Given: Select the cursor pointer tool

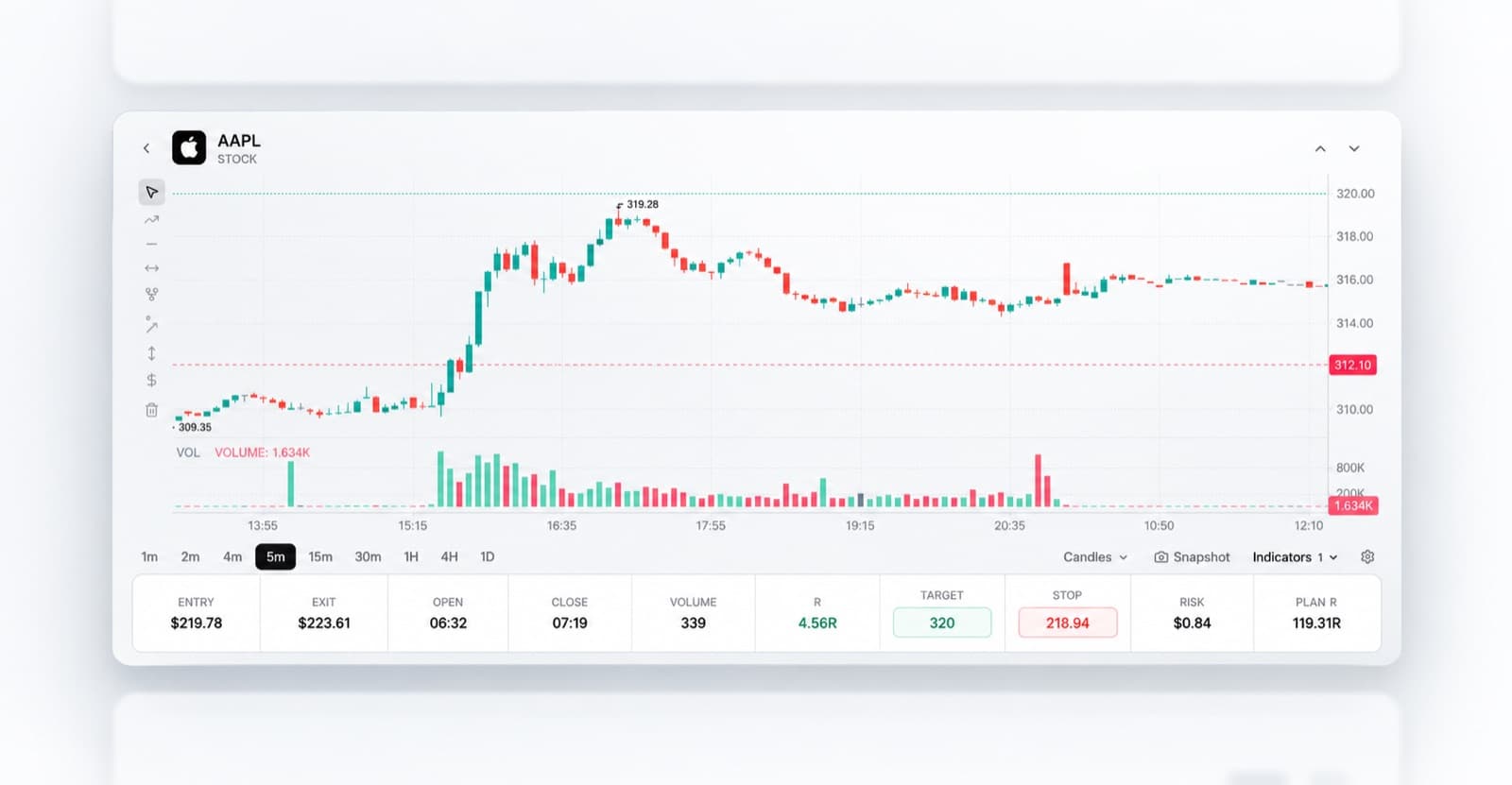Looking at the screenshot, I should coord(151,193).
